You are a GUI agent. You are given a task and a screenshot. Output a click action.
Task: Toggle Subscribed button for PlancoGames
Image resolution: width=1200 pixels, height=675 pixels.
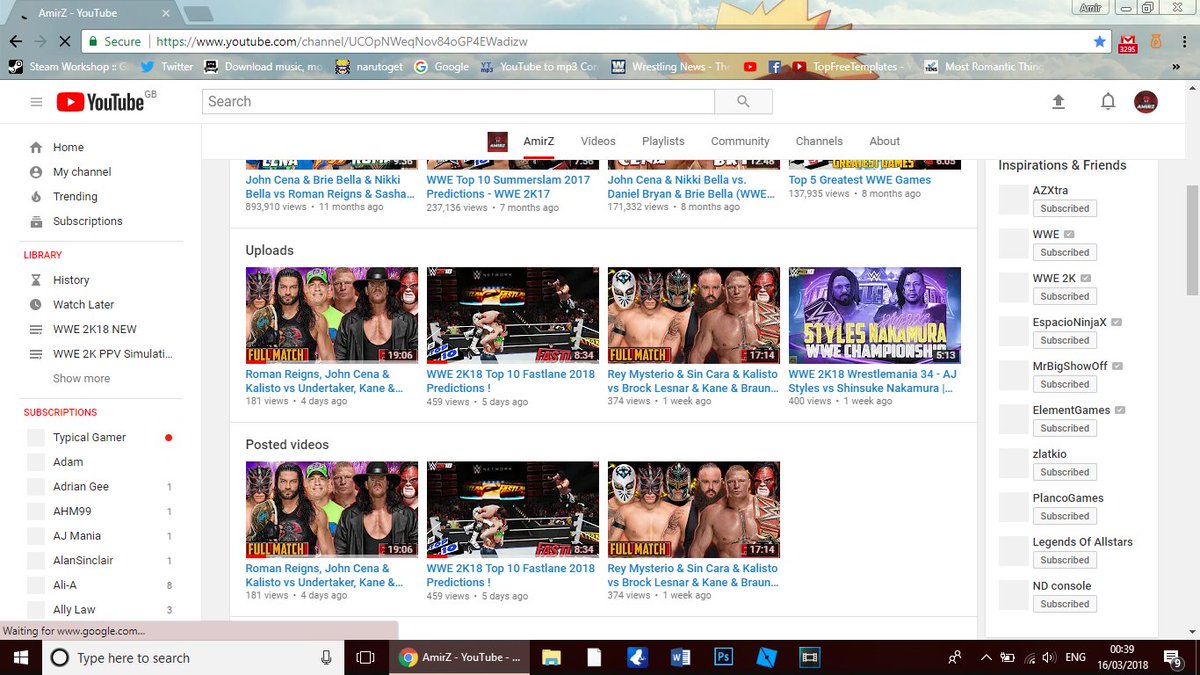1064,516
